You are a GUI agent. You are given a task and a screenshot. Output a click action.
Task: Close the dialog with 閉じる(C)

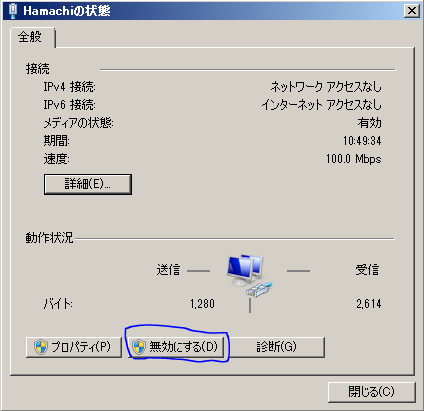tap(372, 392)
